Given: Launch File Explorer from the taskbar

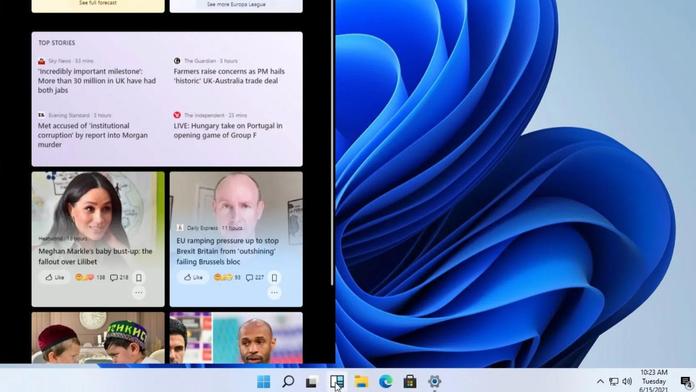Looking at the screenshot, I should click(x=361, y=381).
